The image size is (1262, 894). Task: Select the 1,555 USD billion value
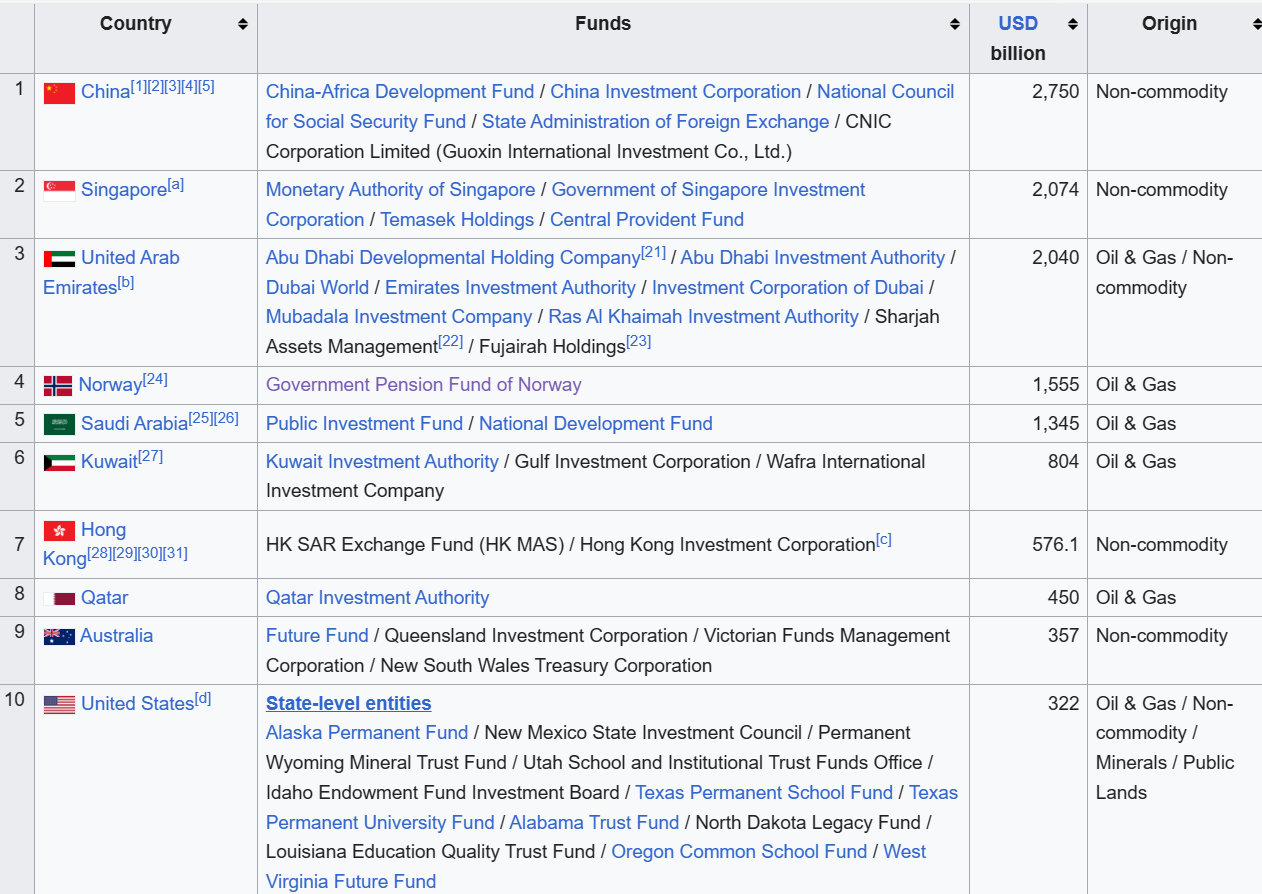pos(1055,385)
